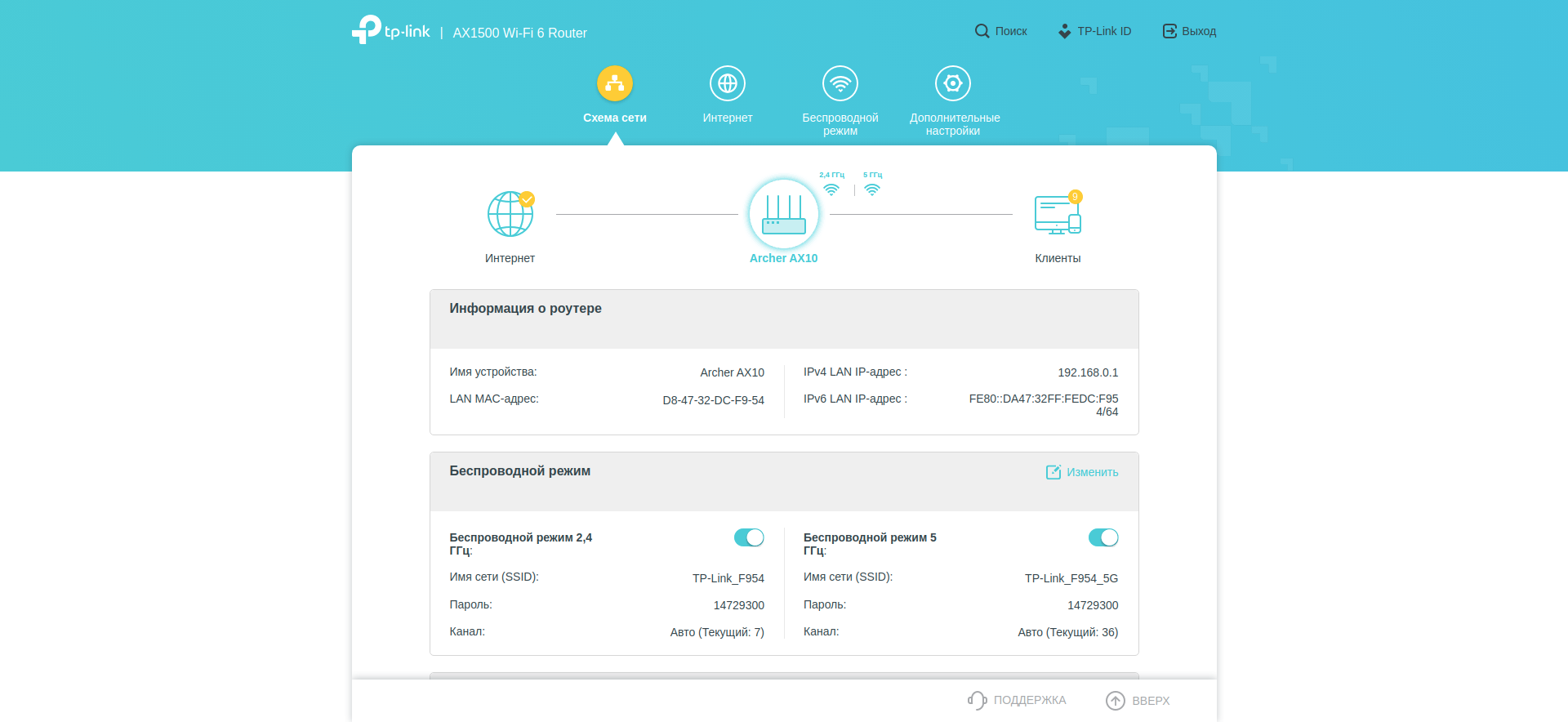Disable the 2.4 GHz wireless toggle
1568x722 pixels.
[x=749, y=537]
